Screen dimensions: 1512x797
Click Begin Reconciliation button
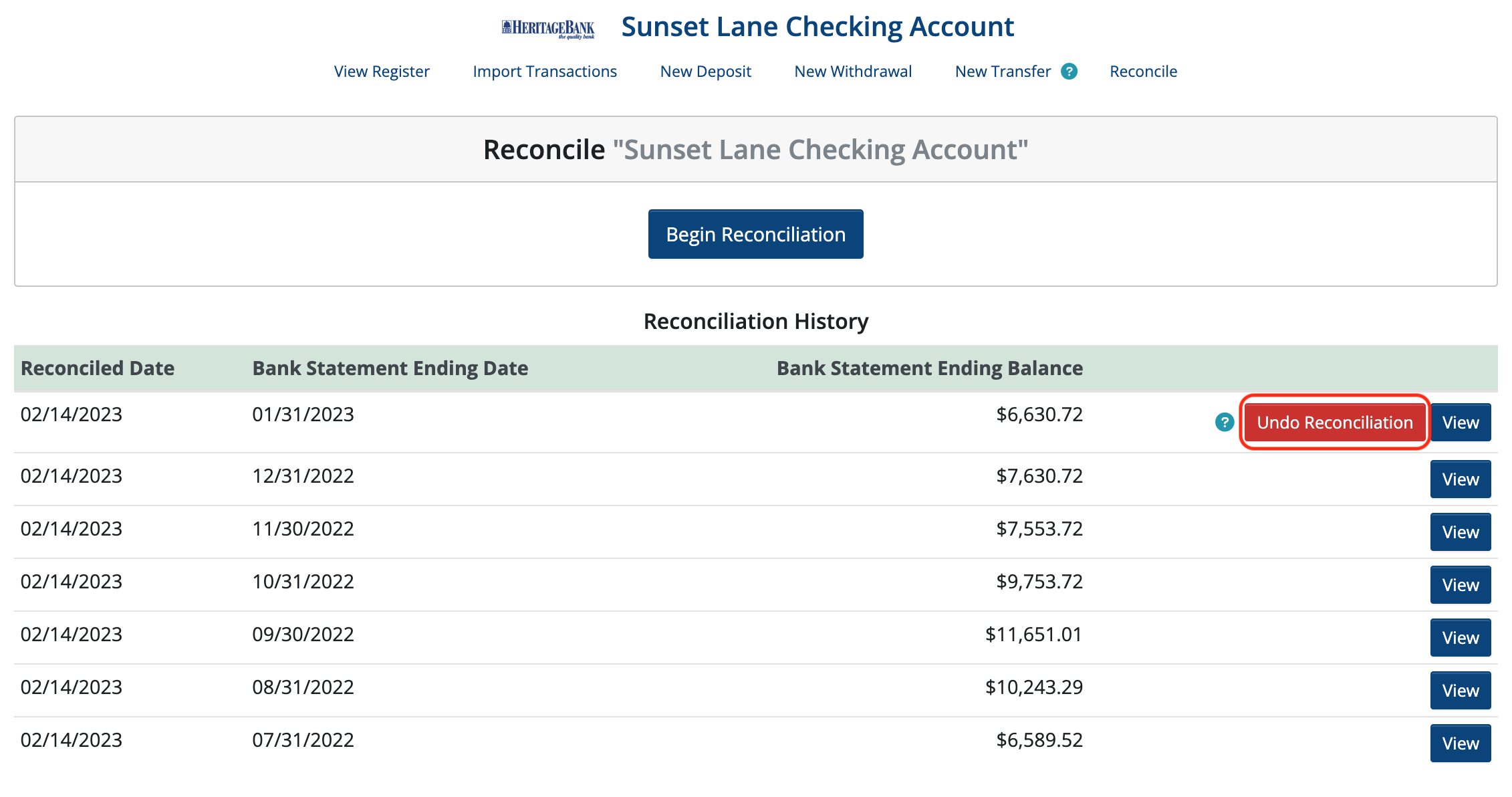pyautogui.click(x=756, y=234)
